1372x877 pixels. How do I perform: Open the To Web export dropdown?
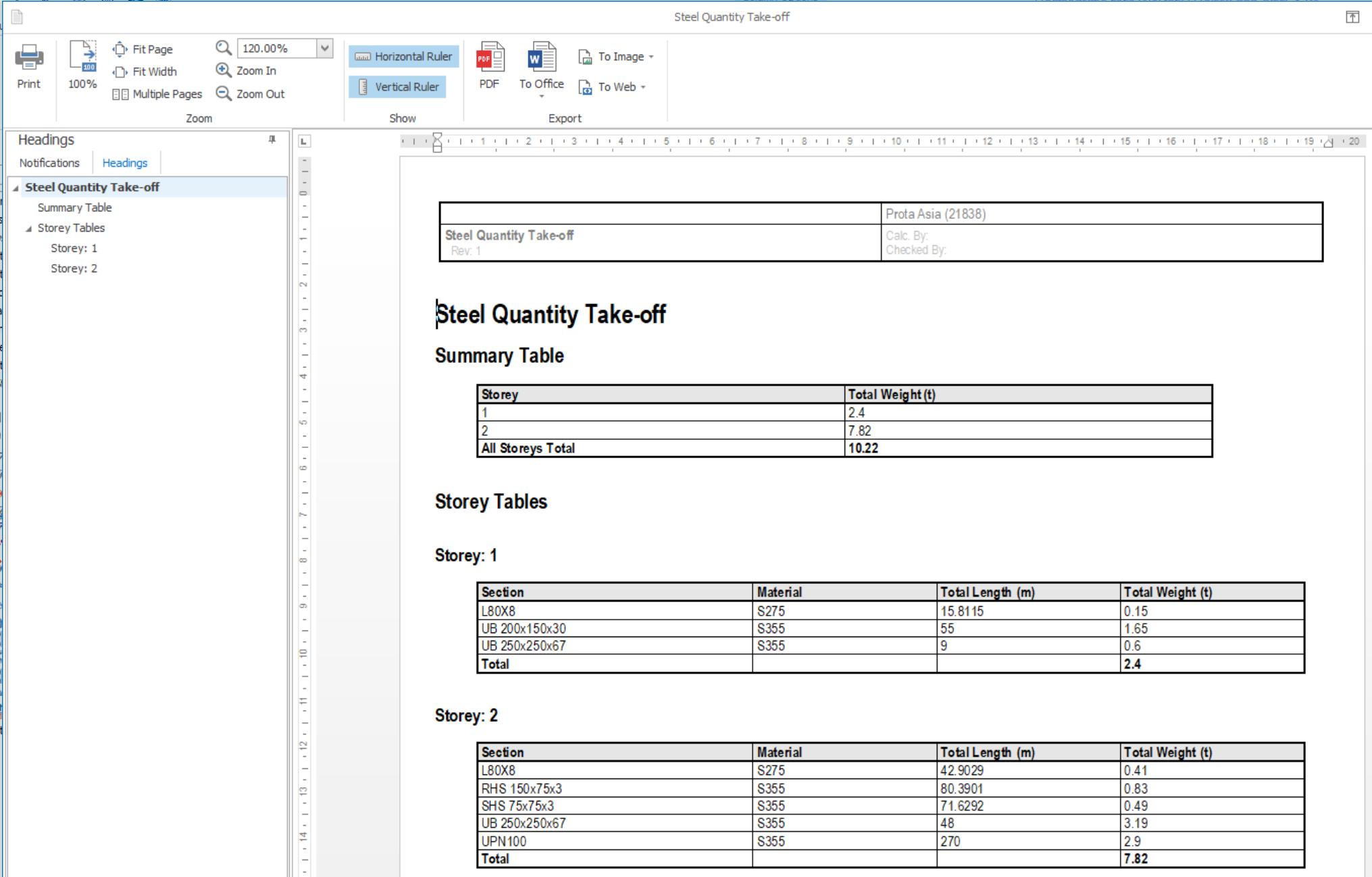pos(643,87)
